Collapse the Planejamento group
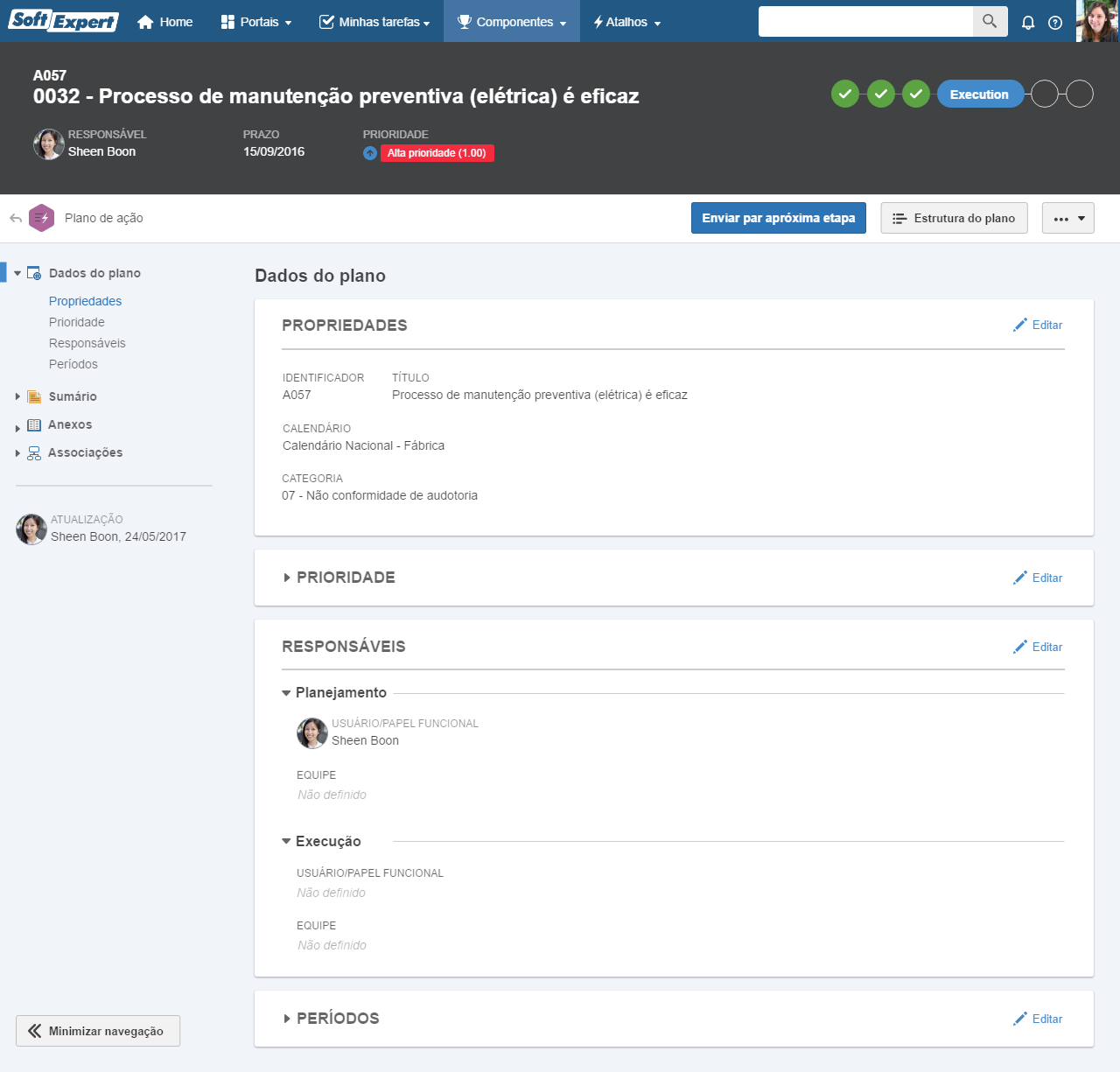This screenshot has height=1072, width=1120. [x=286, y=693]
